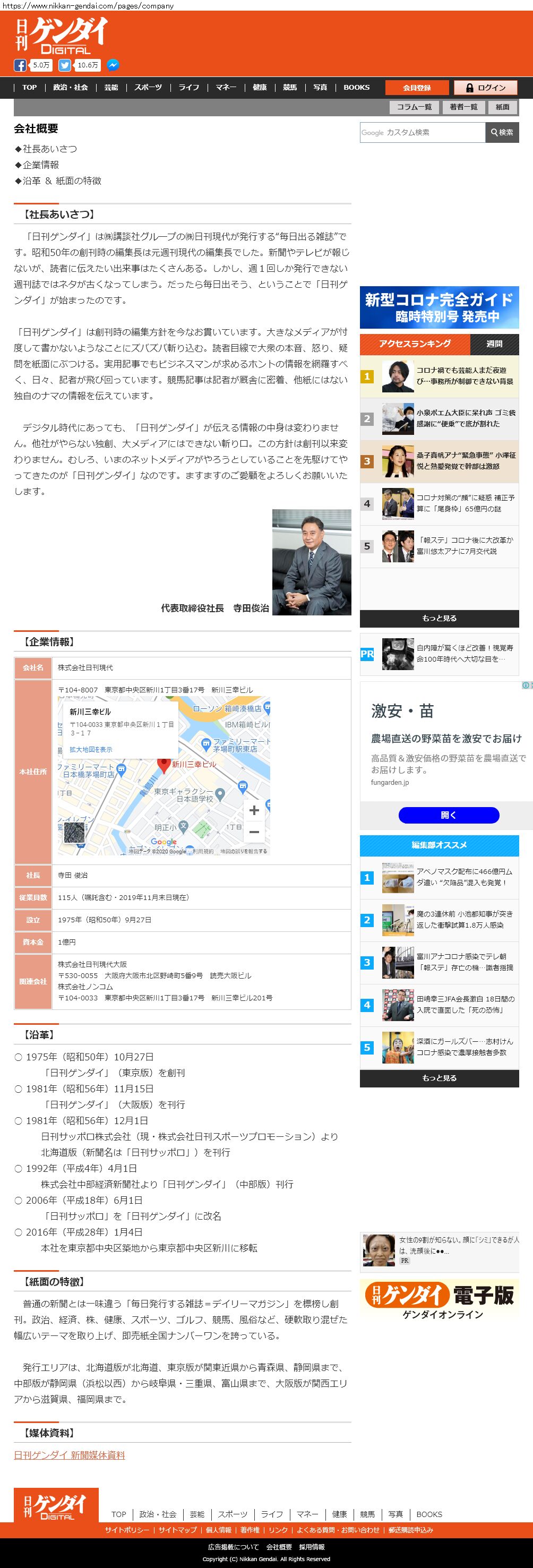This screenshot has height=1568, width=533.
Task: Open the コラム一覧 tab
Action: click(x=415, y=107)
